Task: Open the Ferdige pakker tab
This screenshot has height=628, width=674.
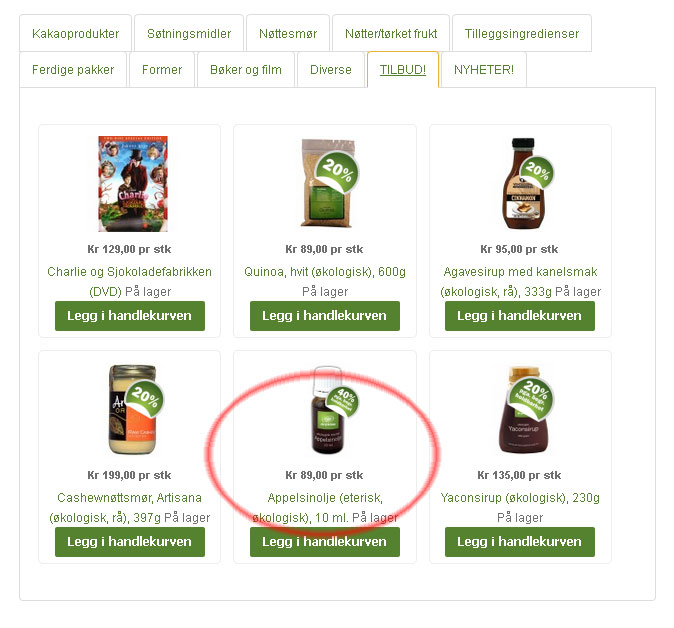Action: (x=73, y=70)
